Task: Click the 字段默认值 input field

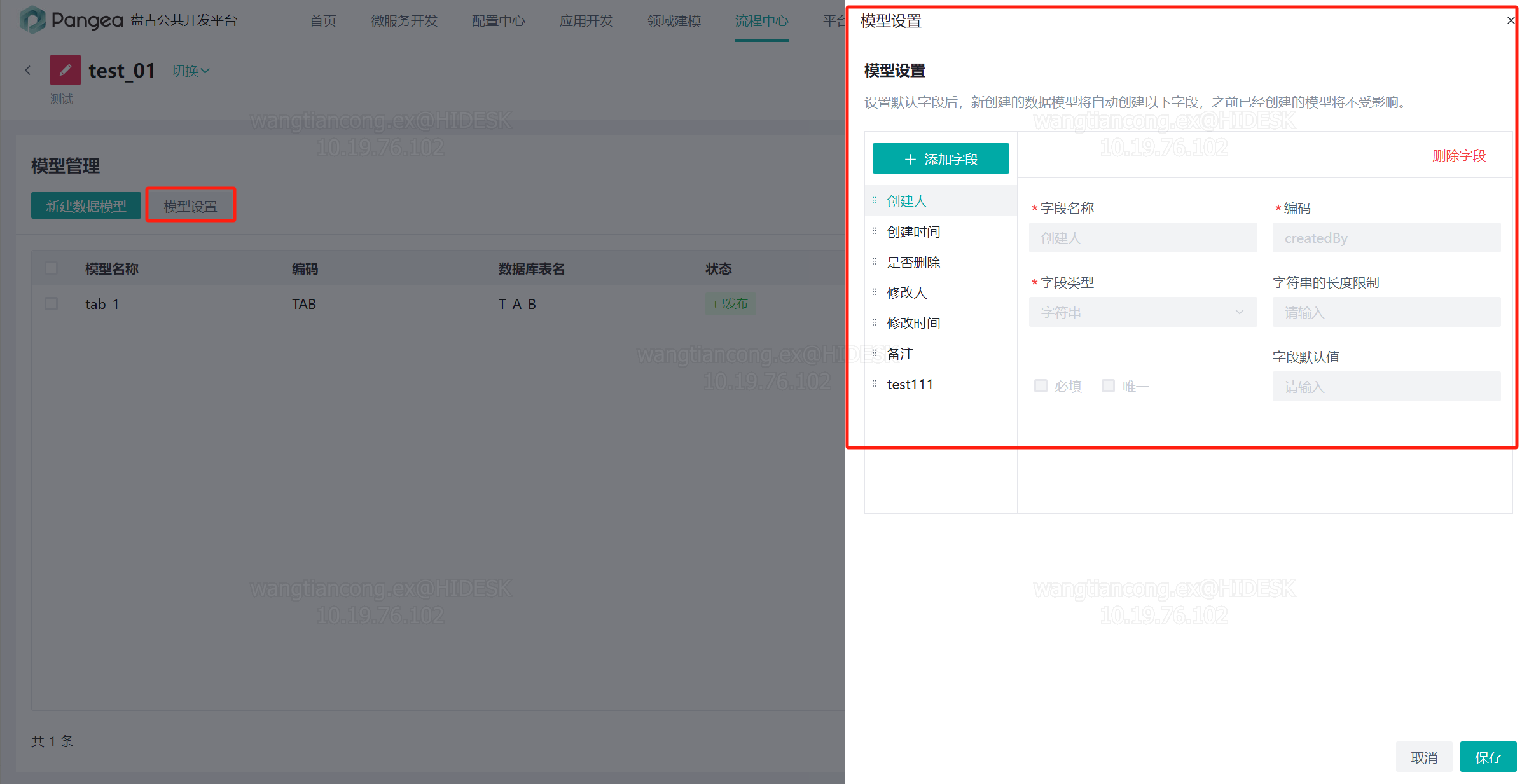Action: pos(1387,387)
